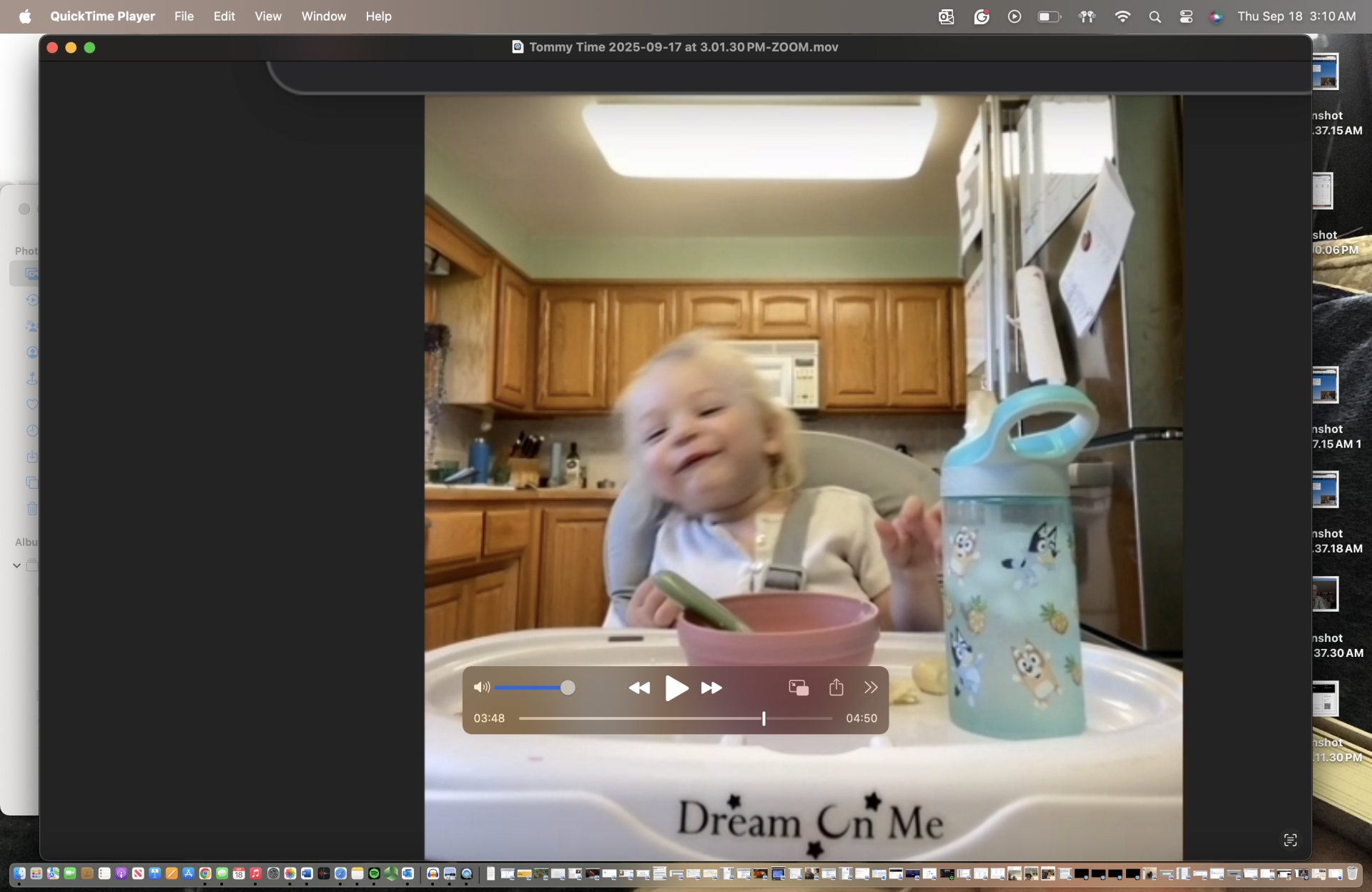1372x892 pixels.
Task: Open Now Playing menu bar icon
Action: pyautogui.click(x=1015, y=16)
